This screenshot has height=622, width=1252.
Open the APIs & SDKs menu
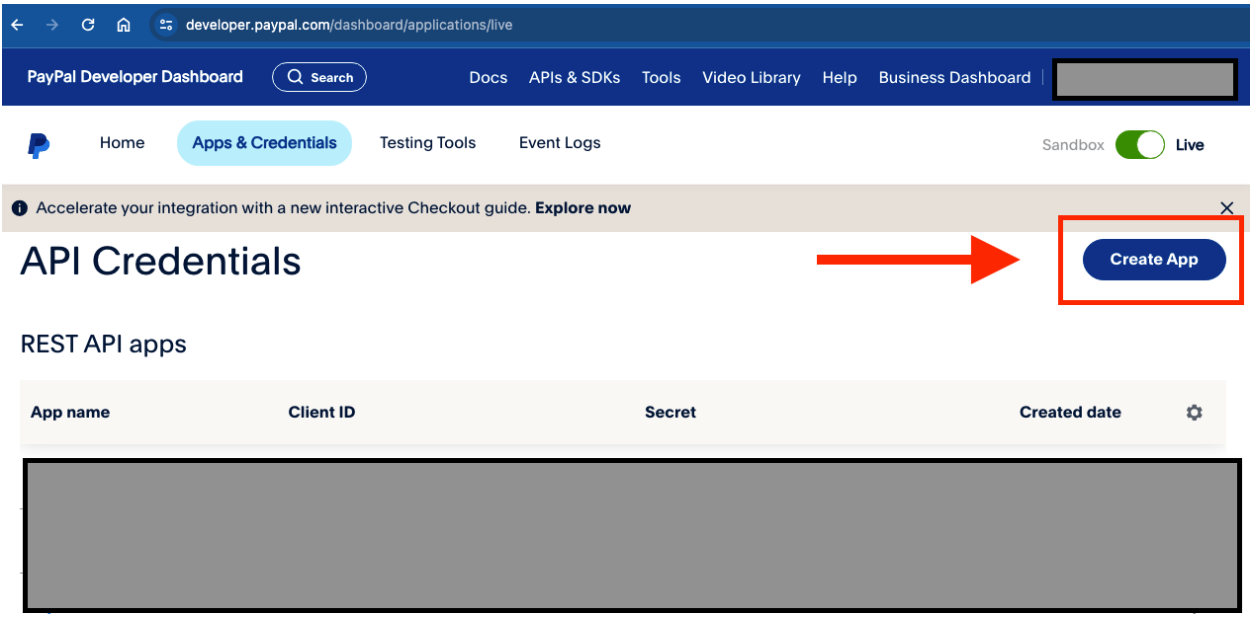[574, 77]
